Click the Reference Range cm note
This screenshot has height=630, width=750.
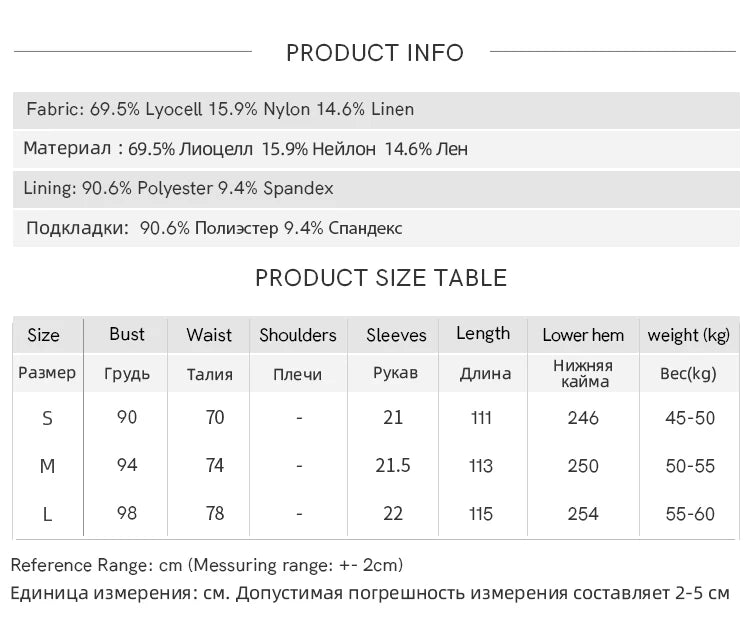tap(207, 565)
